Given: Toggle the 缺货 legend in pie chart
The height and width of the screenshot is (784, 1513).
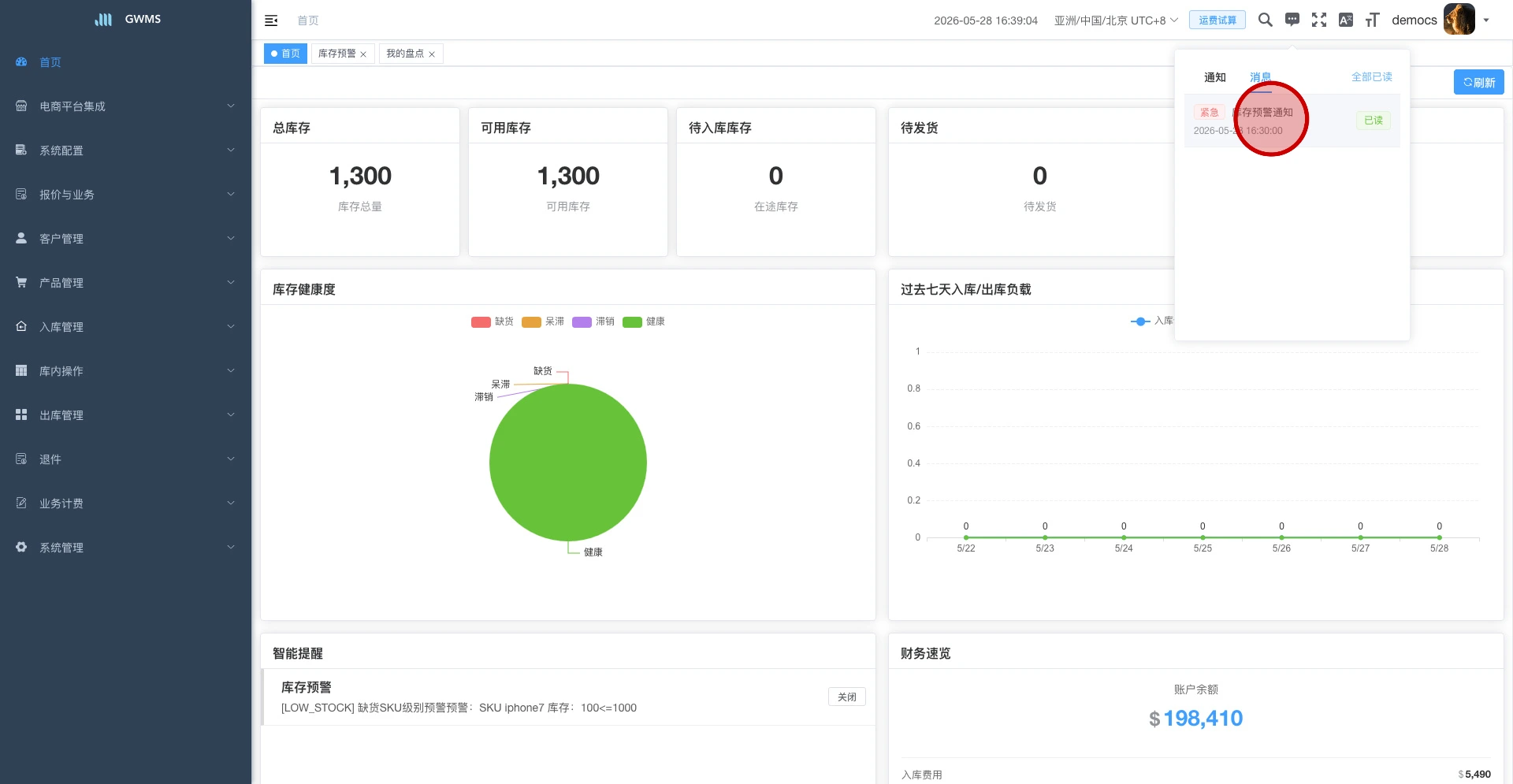Looking at the screenshot, I should pos(493,321).
